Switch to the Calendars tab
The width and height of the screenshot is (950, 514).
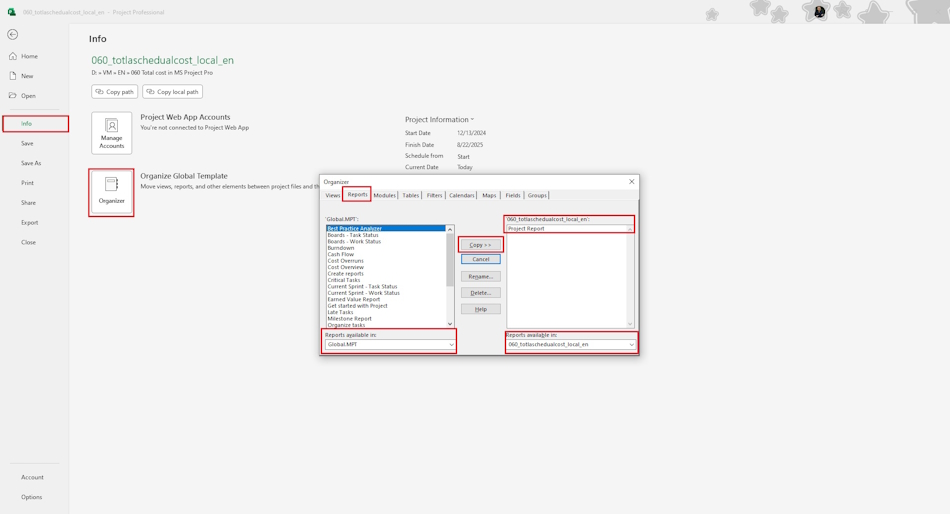coord(462,195)
